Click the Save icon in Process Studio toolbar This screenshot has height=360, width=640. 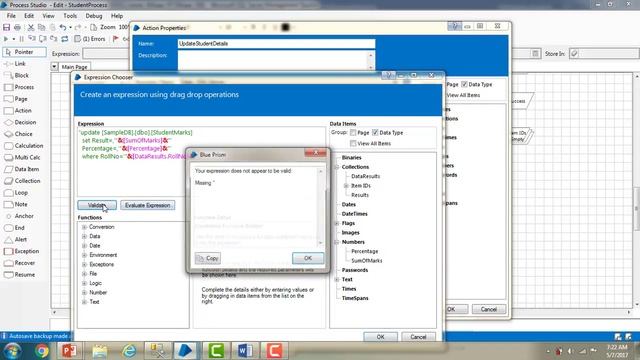[x=6, y=27]
